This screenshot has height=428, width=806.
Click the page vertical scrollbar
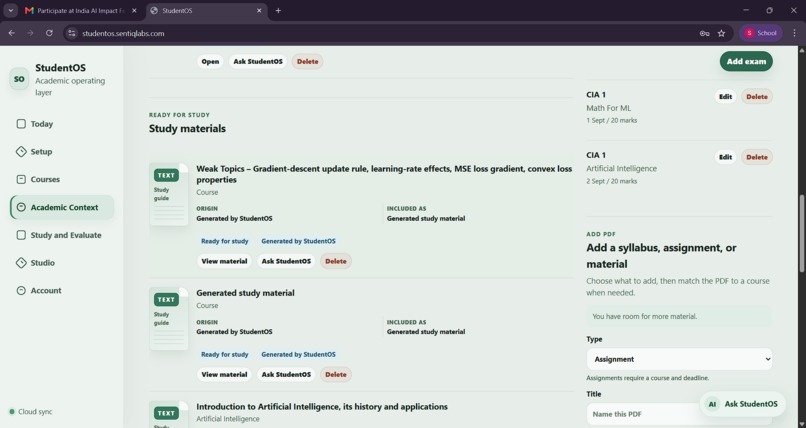(801, 234)
